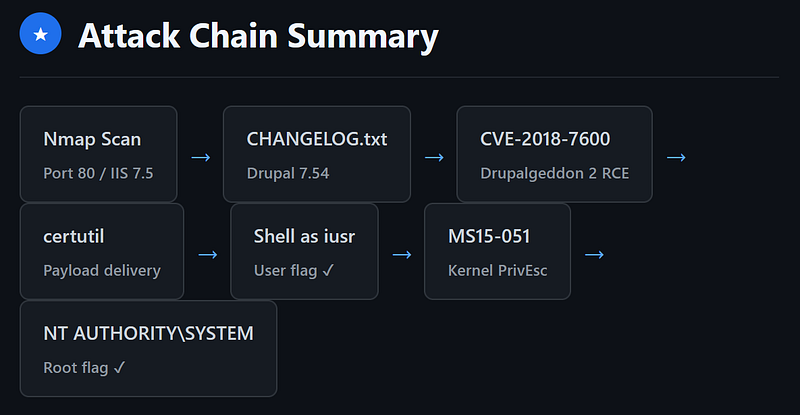Click the arrow after the certutil card
This screenshot has height=415, width=800.
pyautogui.click(x=207, y=254)
